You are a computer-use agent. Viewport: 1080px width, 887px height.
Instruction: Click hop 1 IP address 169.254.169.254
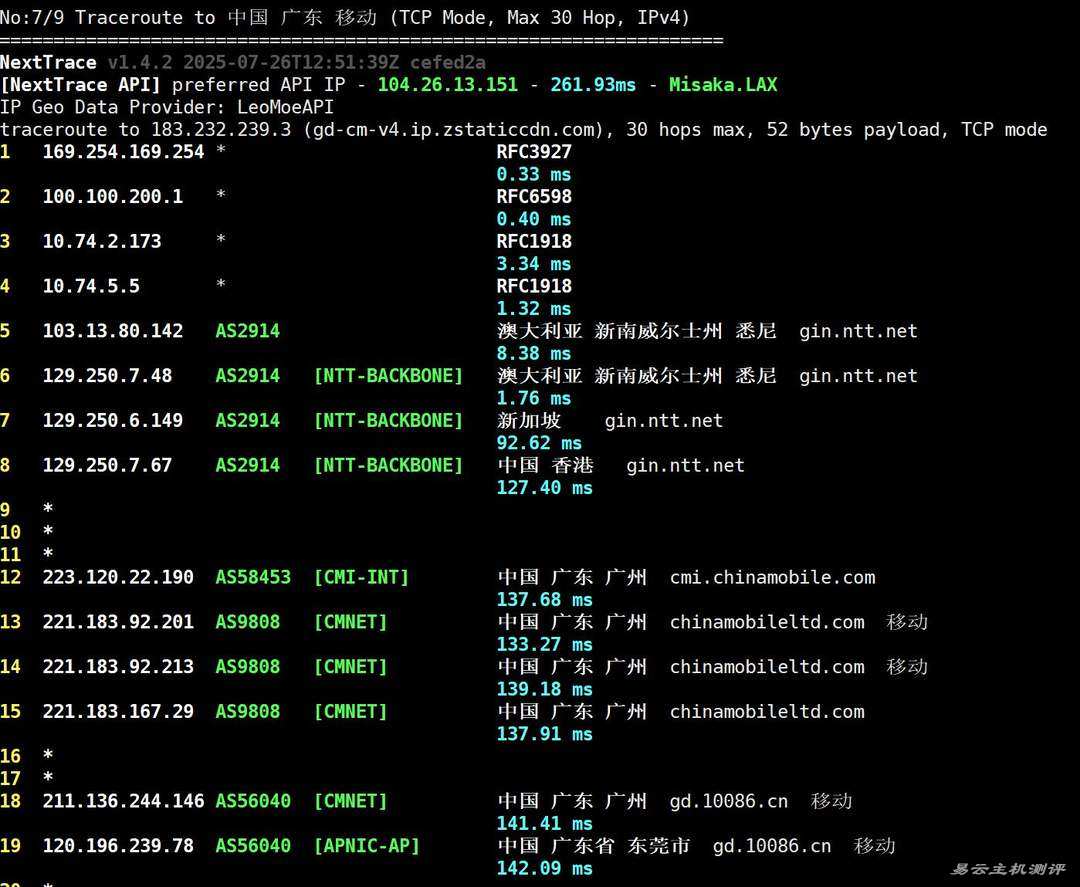[123, 152]
